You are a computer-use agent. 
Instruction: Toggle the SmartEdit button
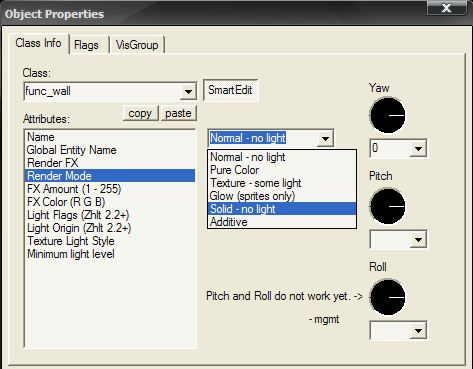pyautogui.click(x=230, y=90)
